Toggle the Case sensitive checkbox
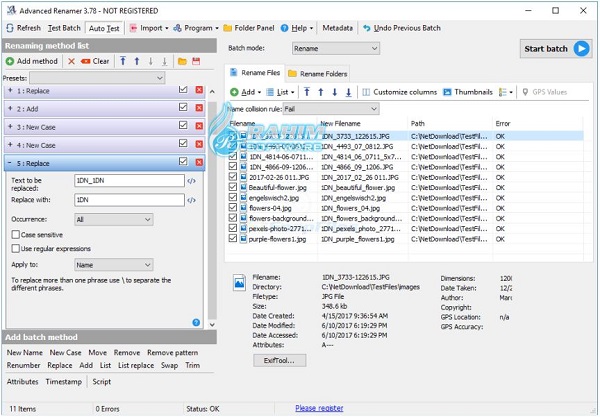The height and width of the screenshot is (417, 600). click(x=15, y=234)
